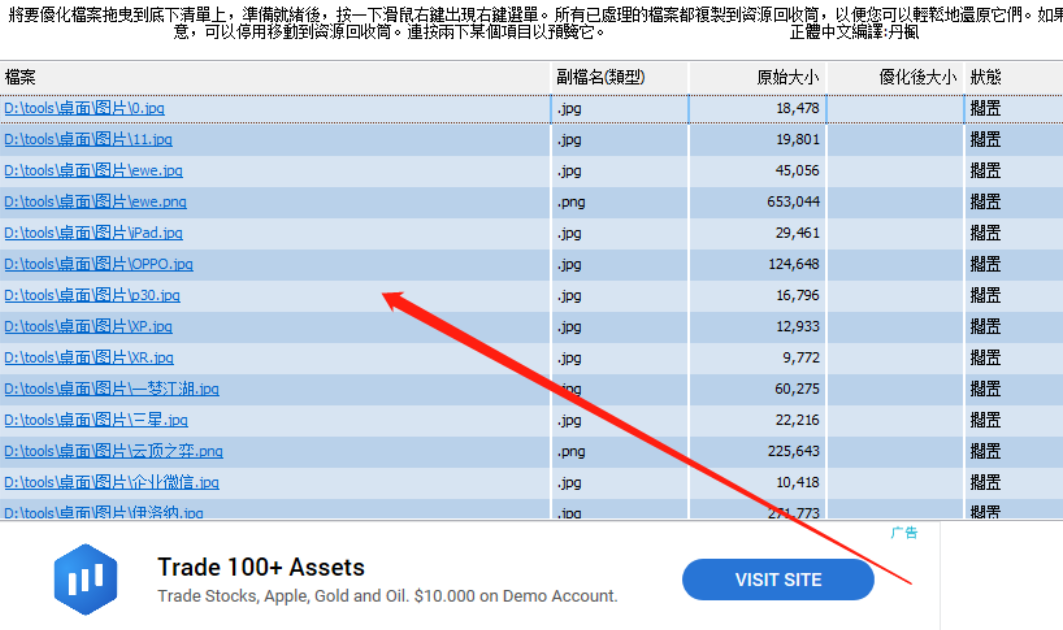Open the 11.jpg file entry
This screenshot has height=630, width=1063.
point(88,139)
